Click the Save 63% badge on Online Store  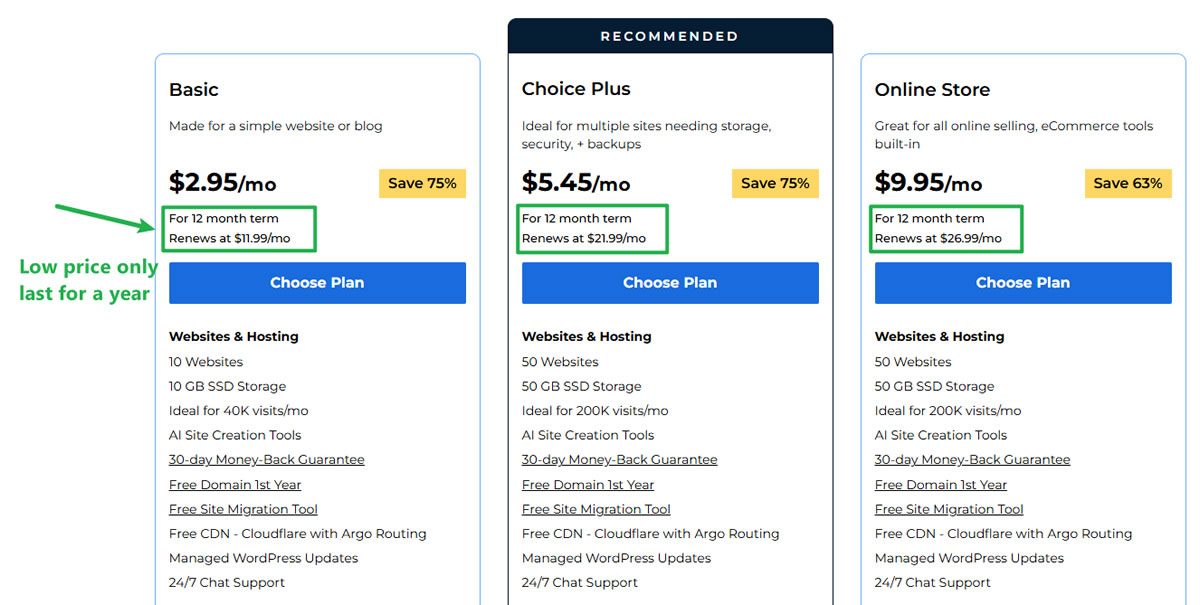tap(1128, 184)
